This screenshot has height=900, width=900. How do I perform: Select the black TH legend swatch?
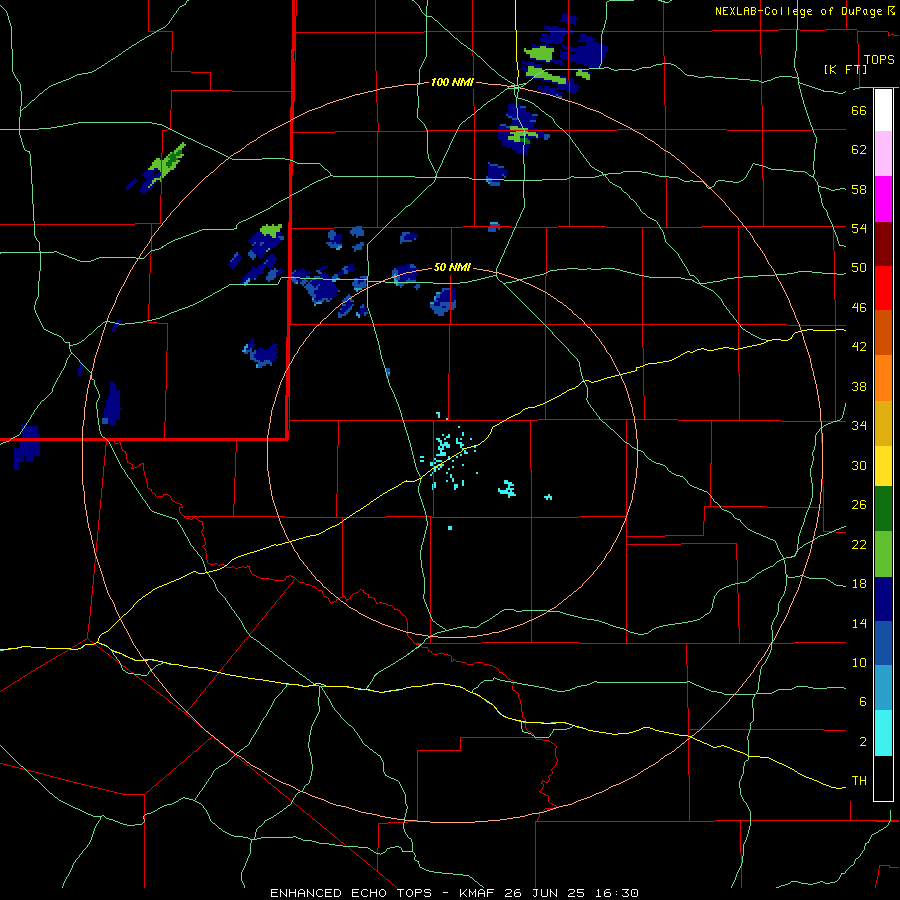[x=883, y=778]
